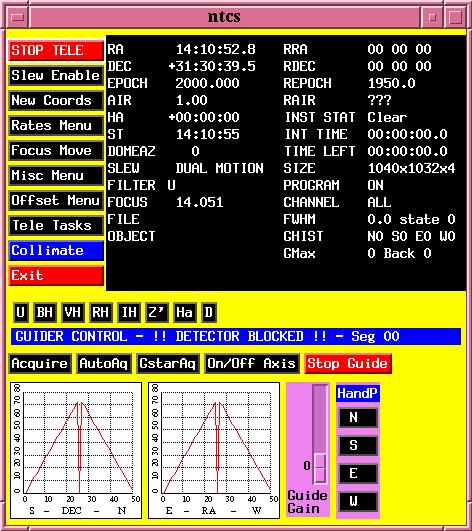Screen dimensions: 472x531
Task: Click the STOP TELE button
Action: (56, 50)
